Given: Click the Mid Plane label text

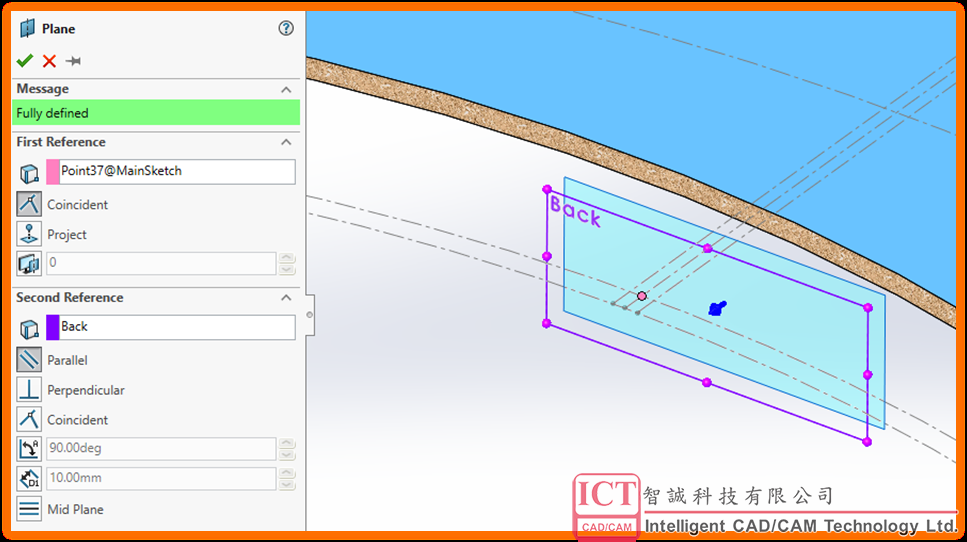Looking at the screenshot, I should 75,509.
